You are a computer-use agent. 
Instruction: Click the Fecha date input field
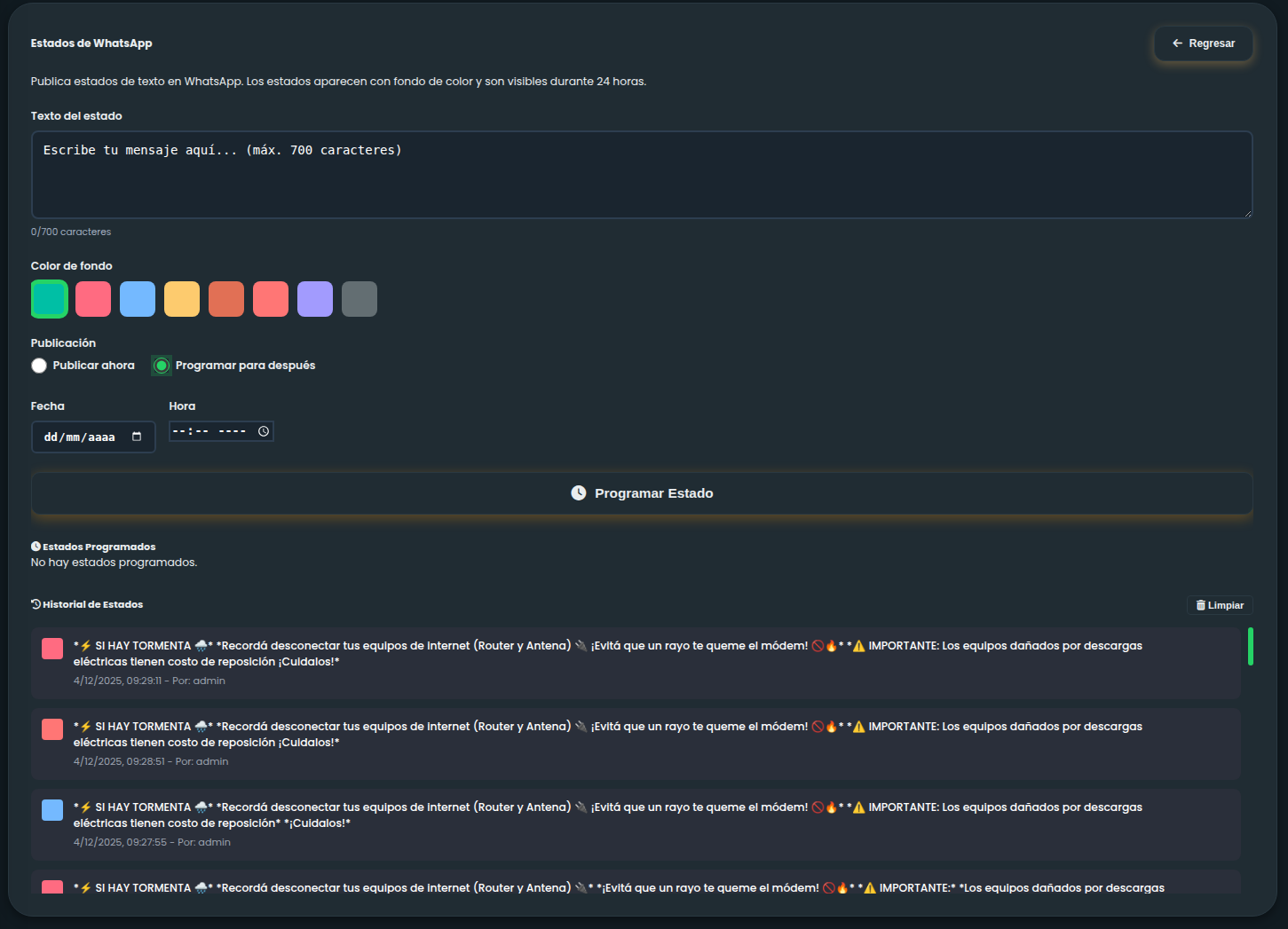point(80,437)
